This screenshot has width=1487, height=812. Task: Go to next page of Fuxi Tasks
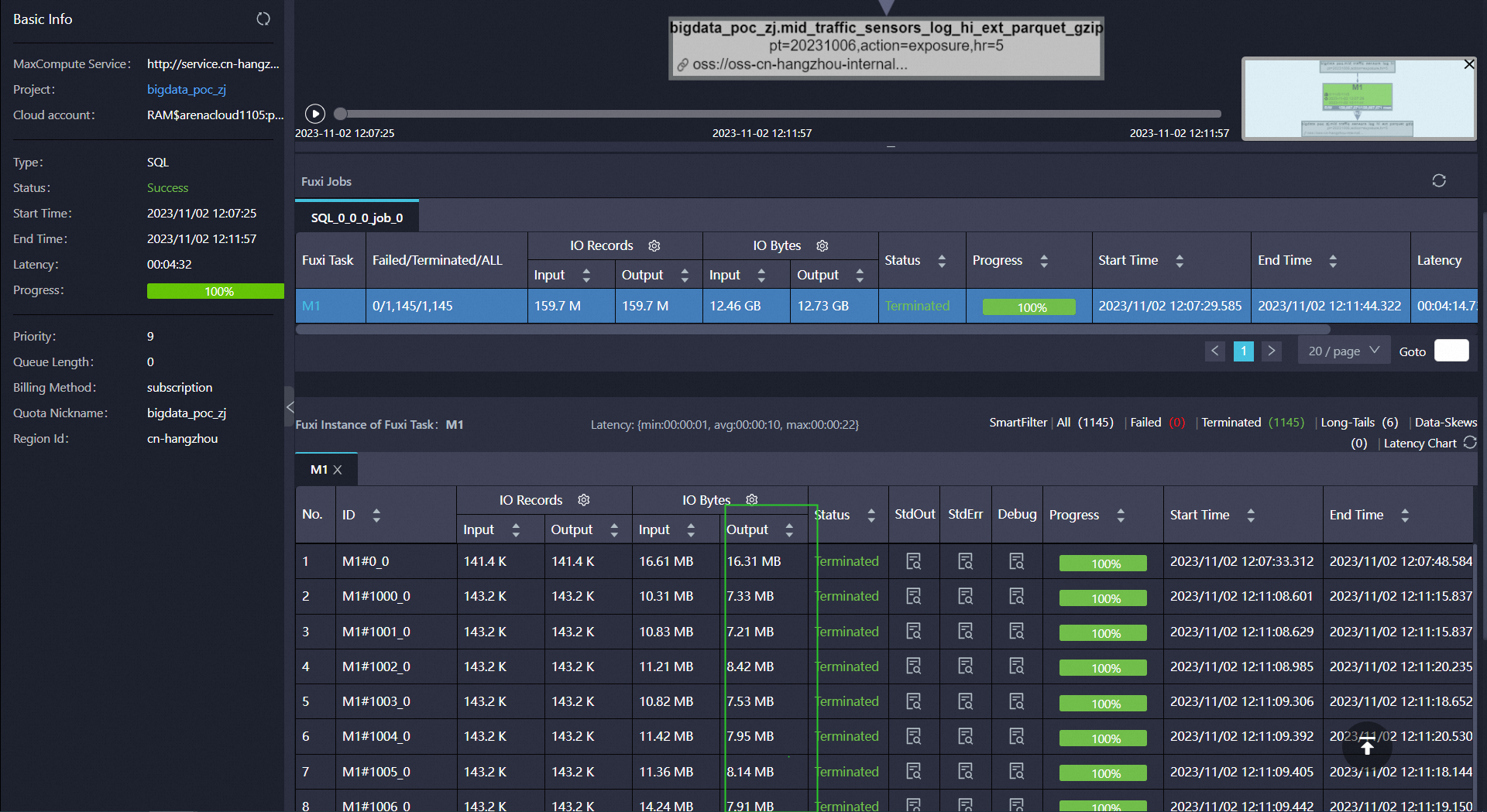[x=1271, y=351]
